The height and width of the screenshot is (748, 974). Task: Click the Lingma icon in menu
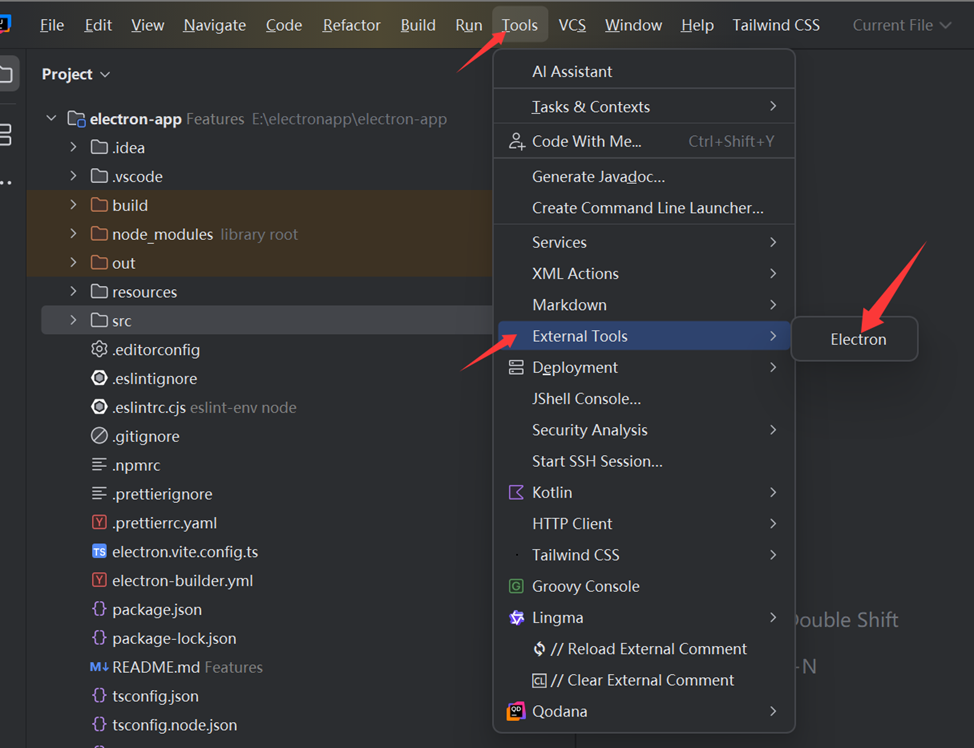pos(516,618)
